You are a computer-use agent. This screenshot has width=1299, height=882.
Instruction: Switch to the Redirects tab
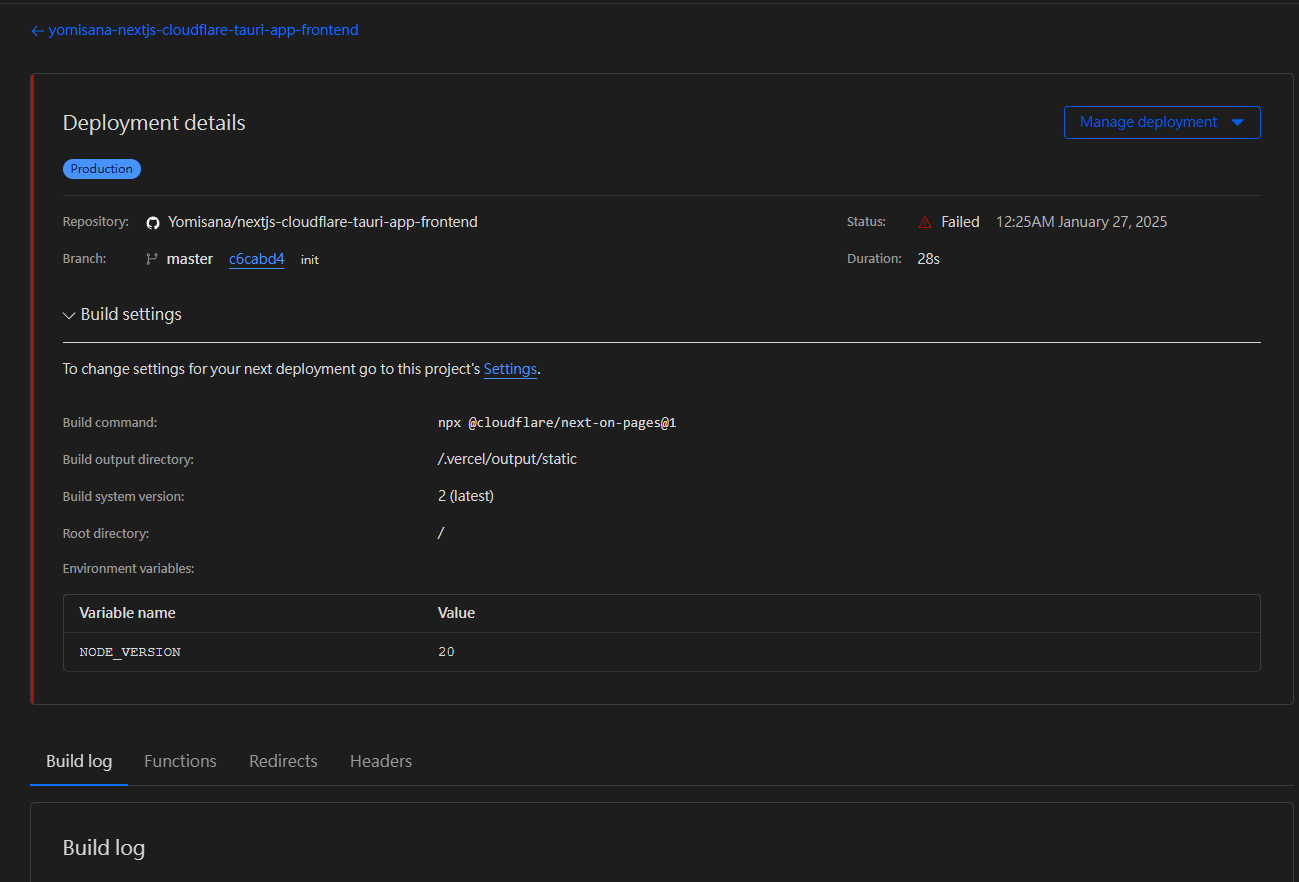click(283, 761)
